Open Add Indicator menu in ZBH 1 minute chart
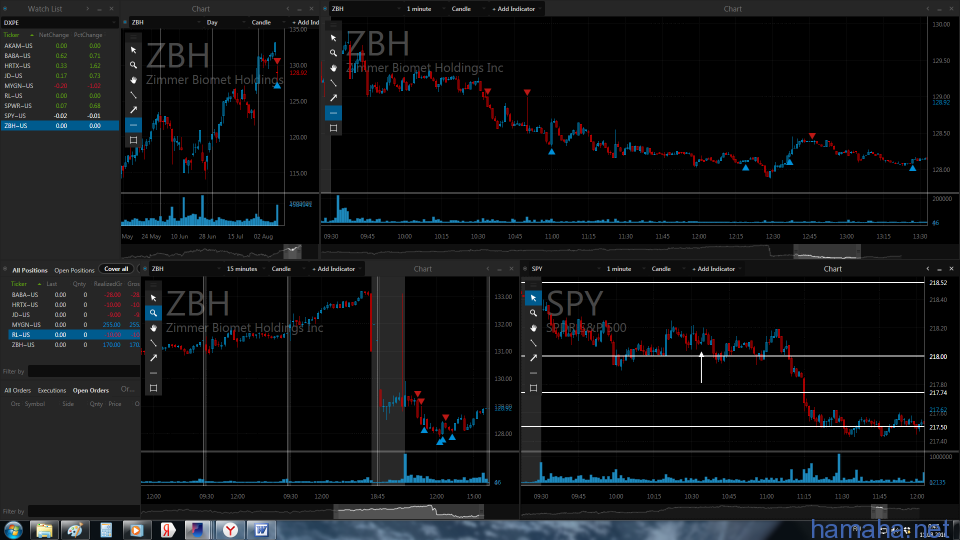The height and width of the screenshot is (540, 960). click(516, 9)
